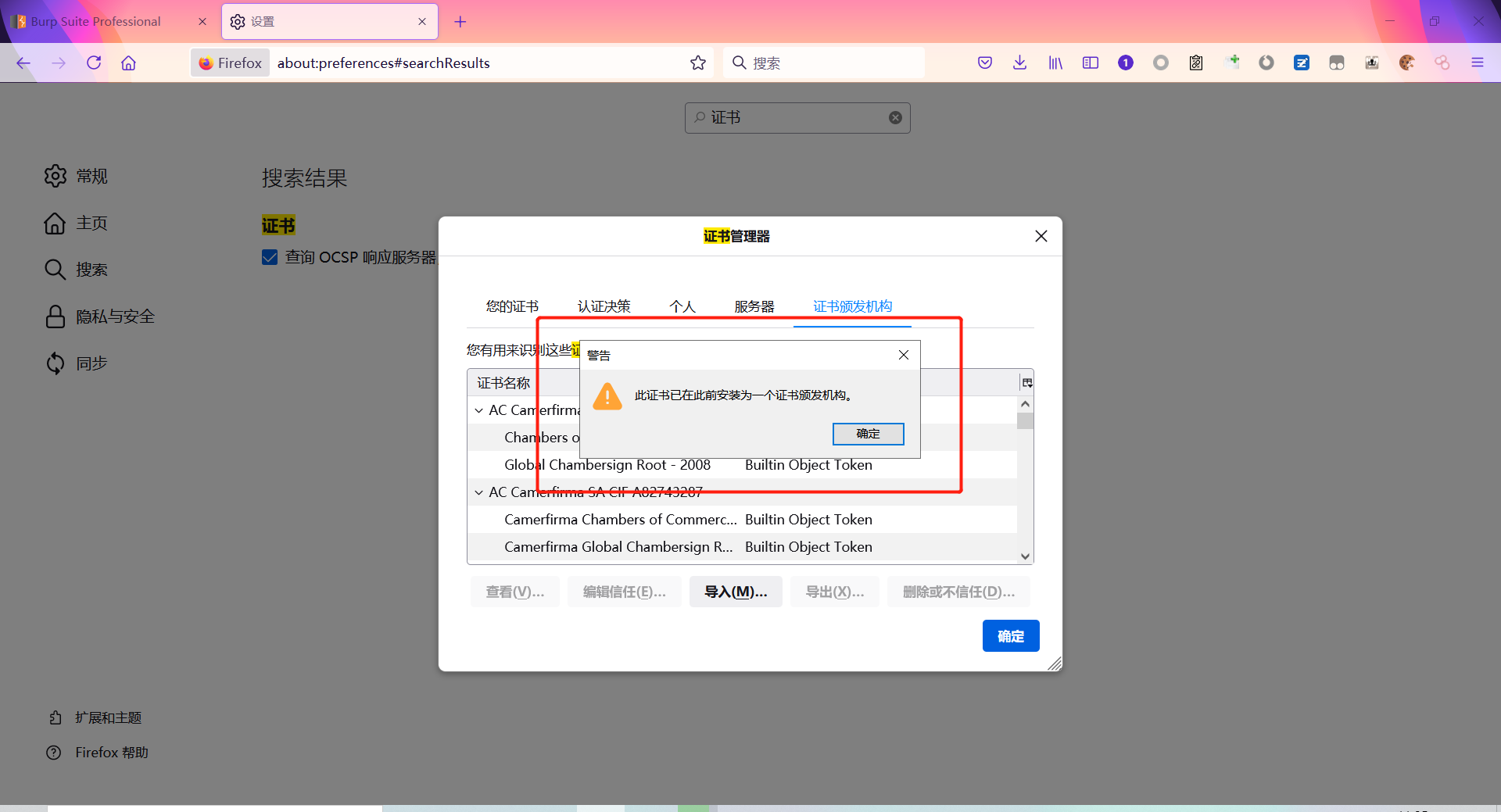Click the 证书 settings search field
Viewport: 1501px width, 812px height.
point(796,117)
